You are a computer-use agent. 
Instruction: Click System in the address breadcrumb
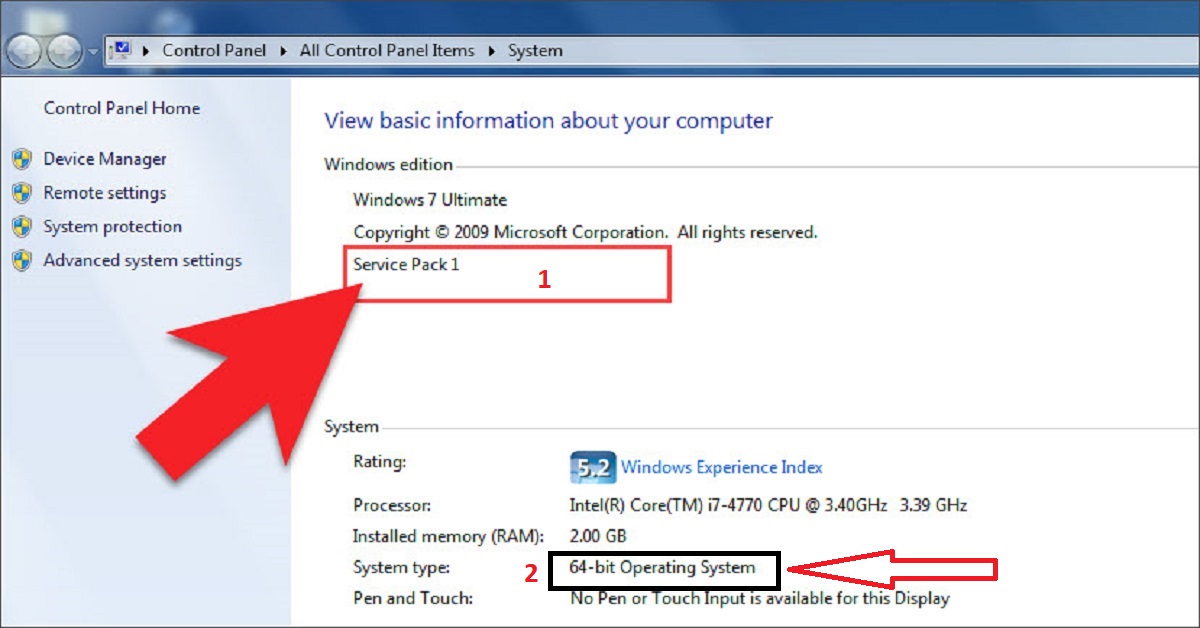click(x=535, y=50)
